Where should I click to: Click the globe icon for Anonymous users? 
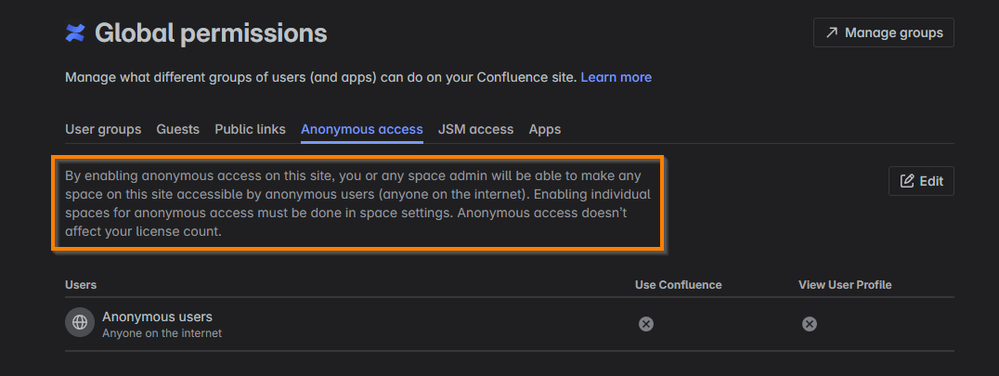tap(80, 322)
